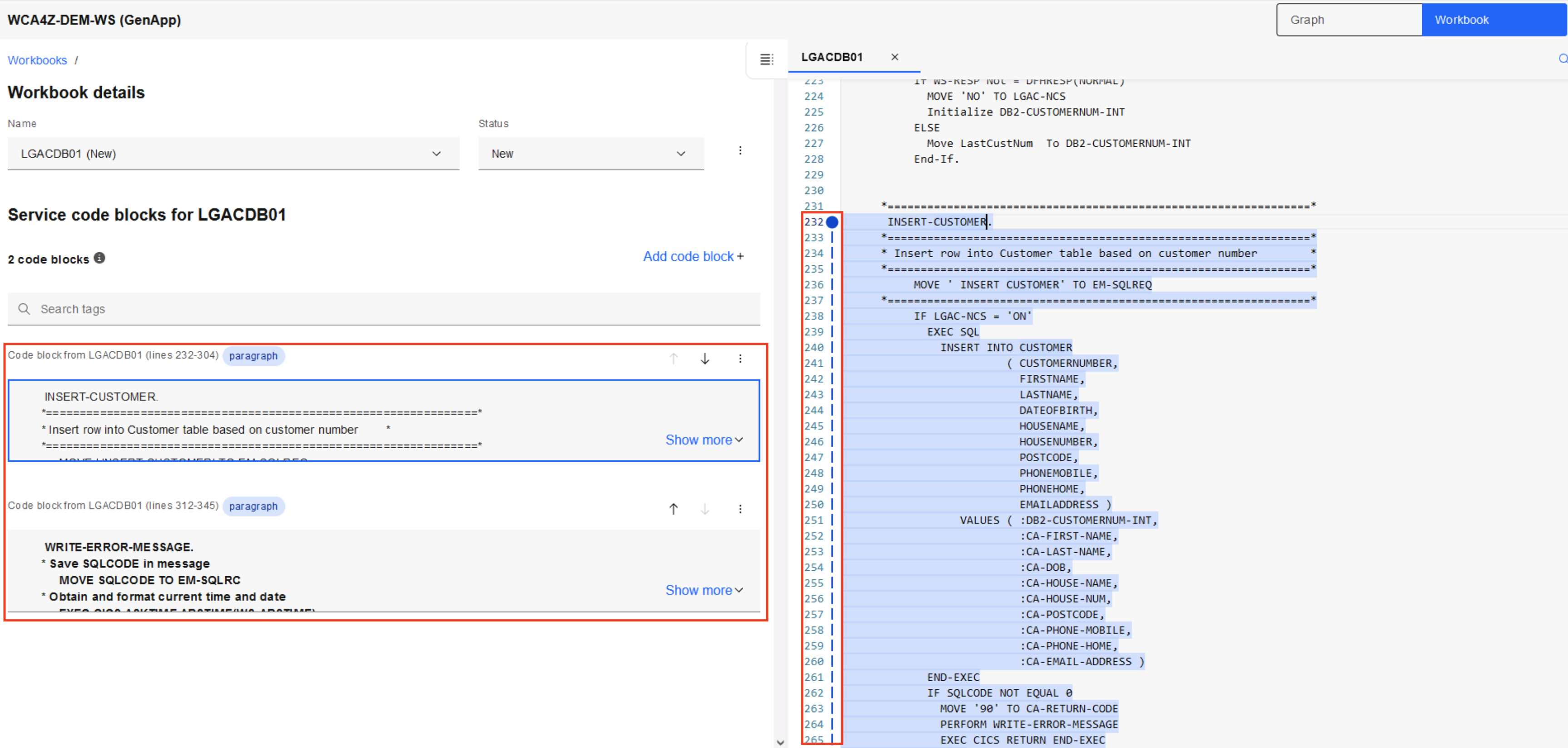
Task: Click the table of contents list icon
Action: pyautogui.click(x=766, y=59)
